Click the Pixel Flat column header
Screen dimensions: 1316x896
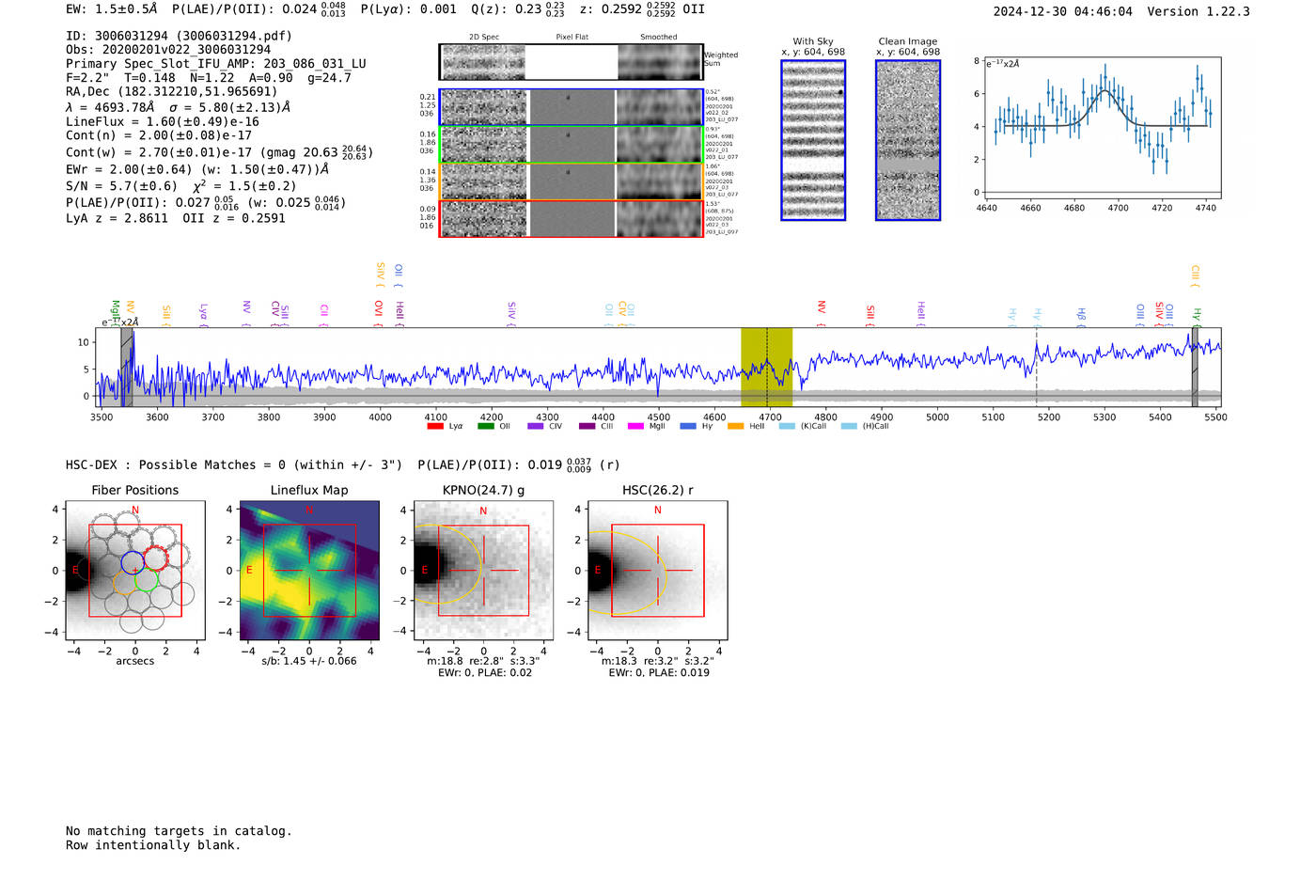572,38
